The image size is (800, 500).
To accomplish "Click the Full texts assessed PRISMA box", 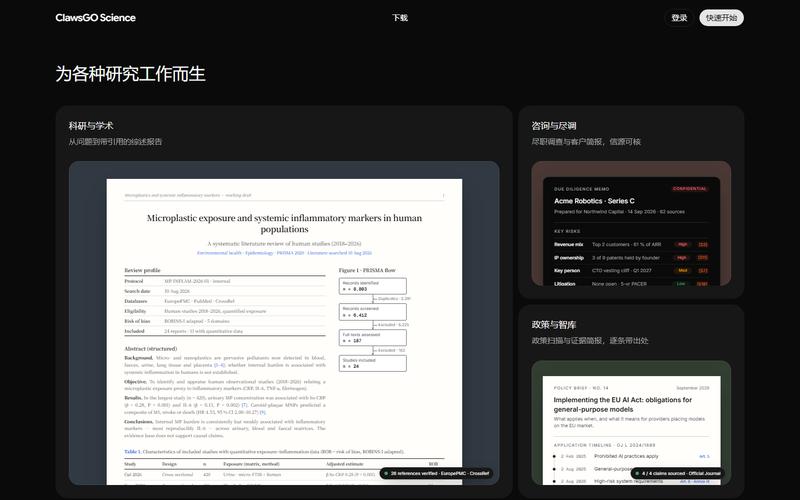I will click(x=372, y=337).
